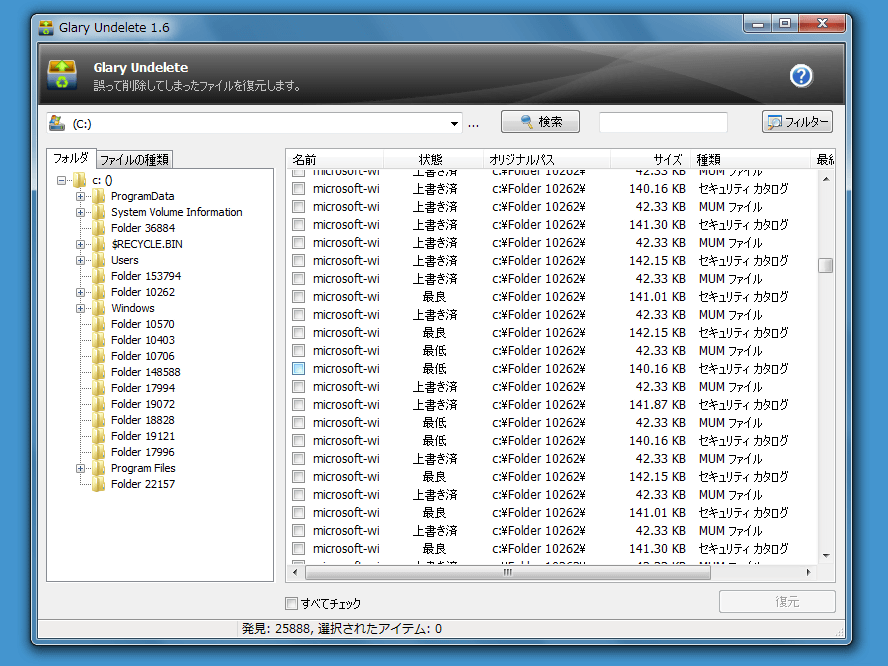Click the down arrow of the vertical scrollbar
The height and width of the screenshot is (666, 888).
(x=826, y=556)
